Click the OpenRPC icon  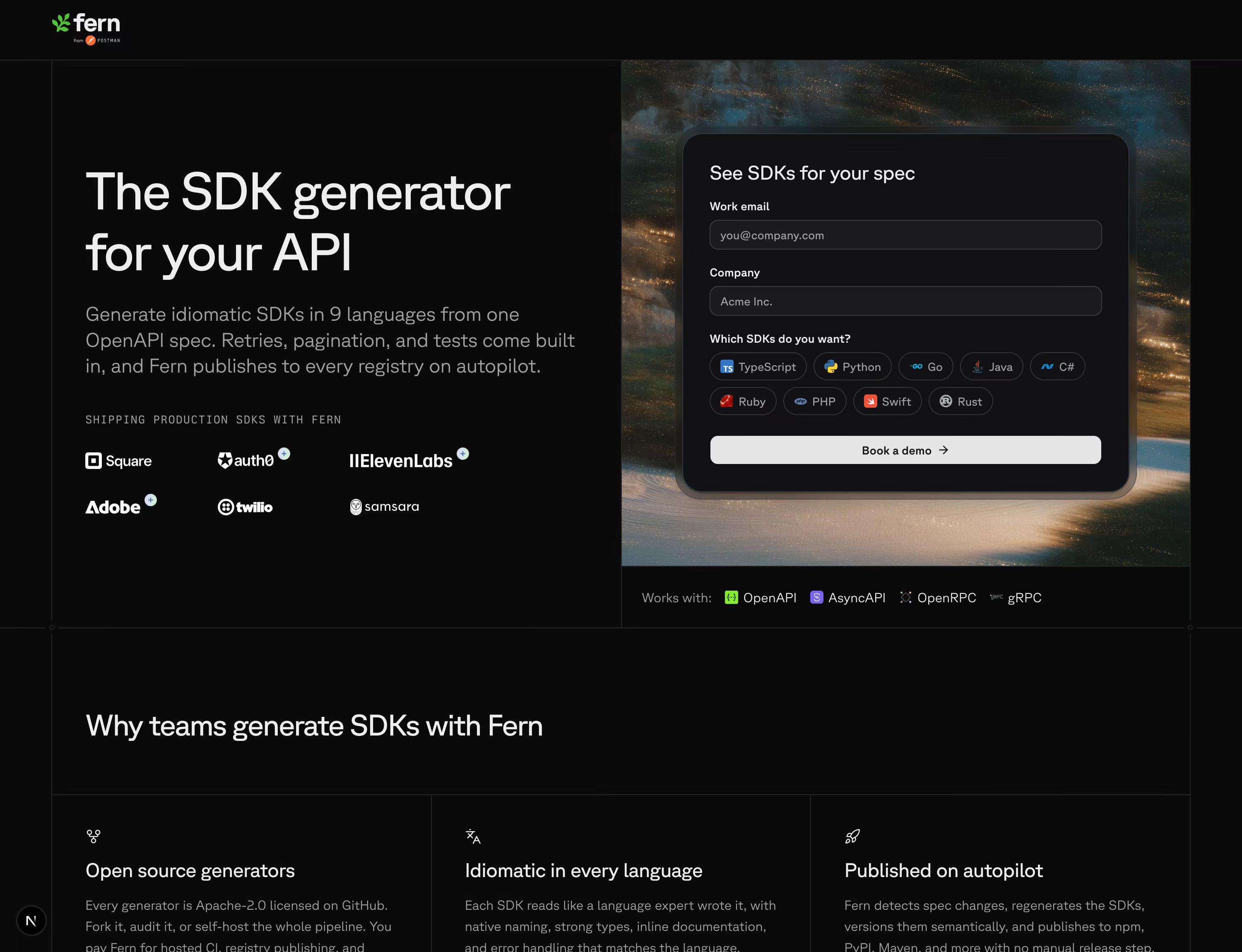point(905,598)
